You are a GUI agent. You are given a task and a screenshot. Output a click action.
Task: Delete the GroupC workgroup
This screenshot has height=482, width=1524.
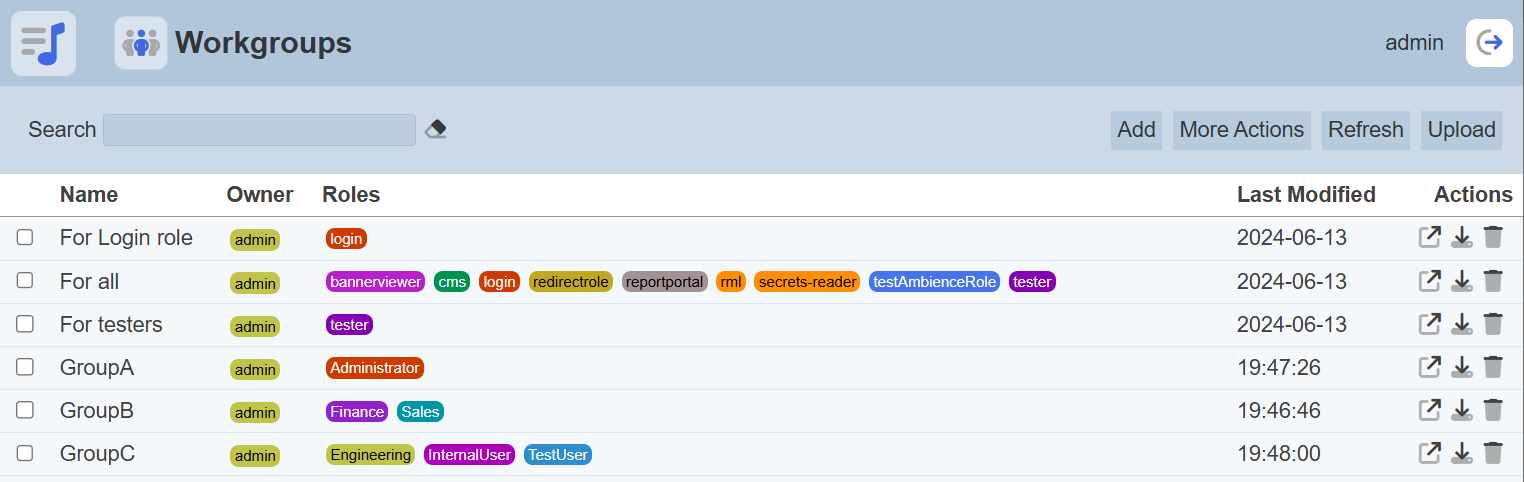tap(1493, 453)
